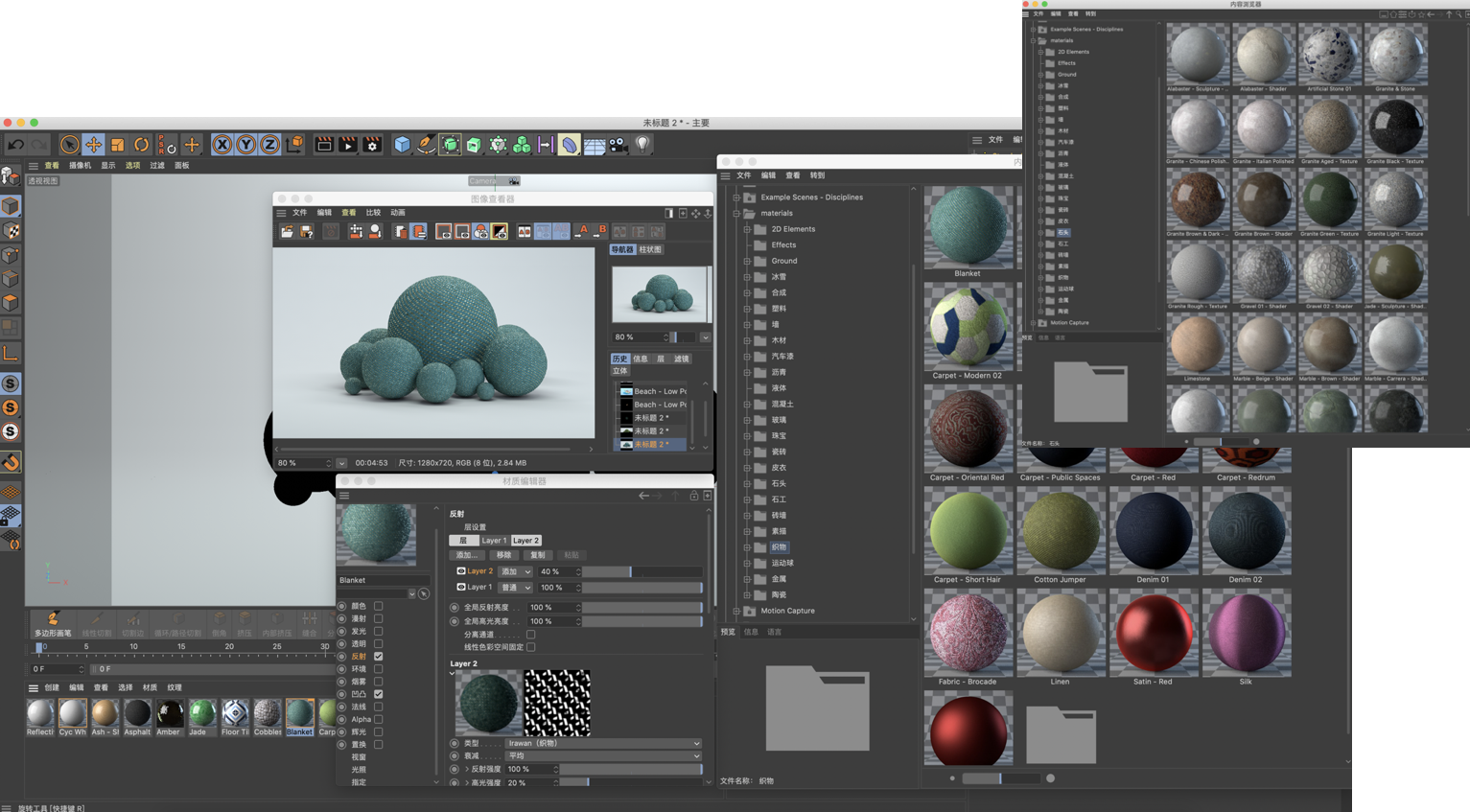Open Layer 1 blend mode dropdown (普通)

coord(516,587)
